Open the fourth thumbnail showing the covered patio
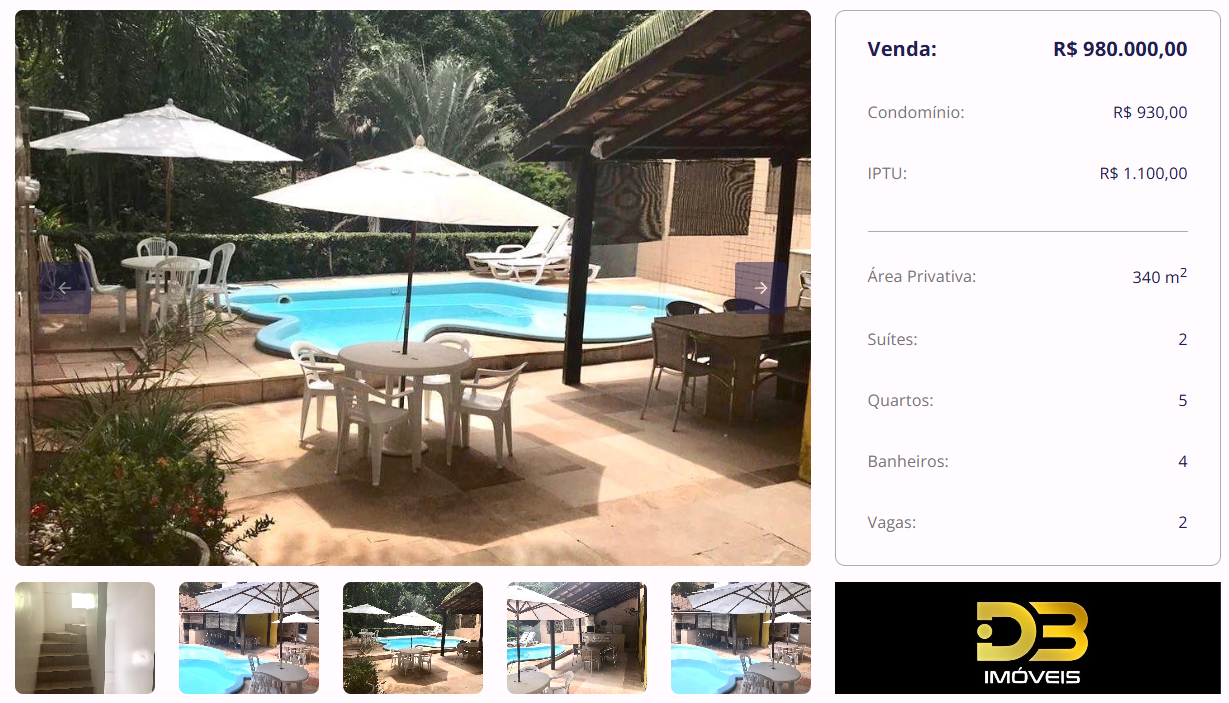The image size is (1229, 703). point(577,638)
